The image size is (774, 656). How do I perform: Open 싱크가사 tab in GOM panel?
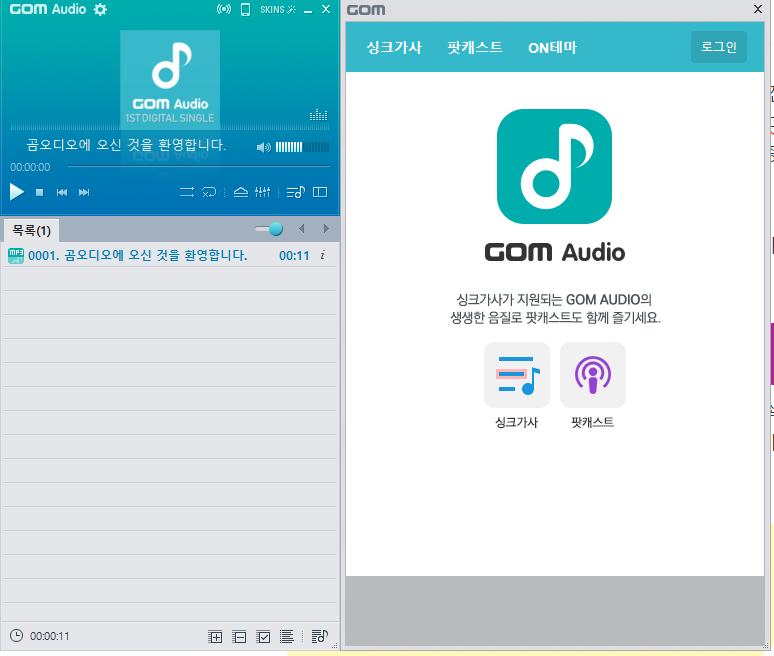coord(394,47)
